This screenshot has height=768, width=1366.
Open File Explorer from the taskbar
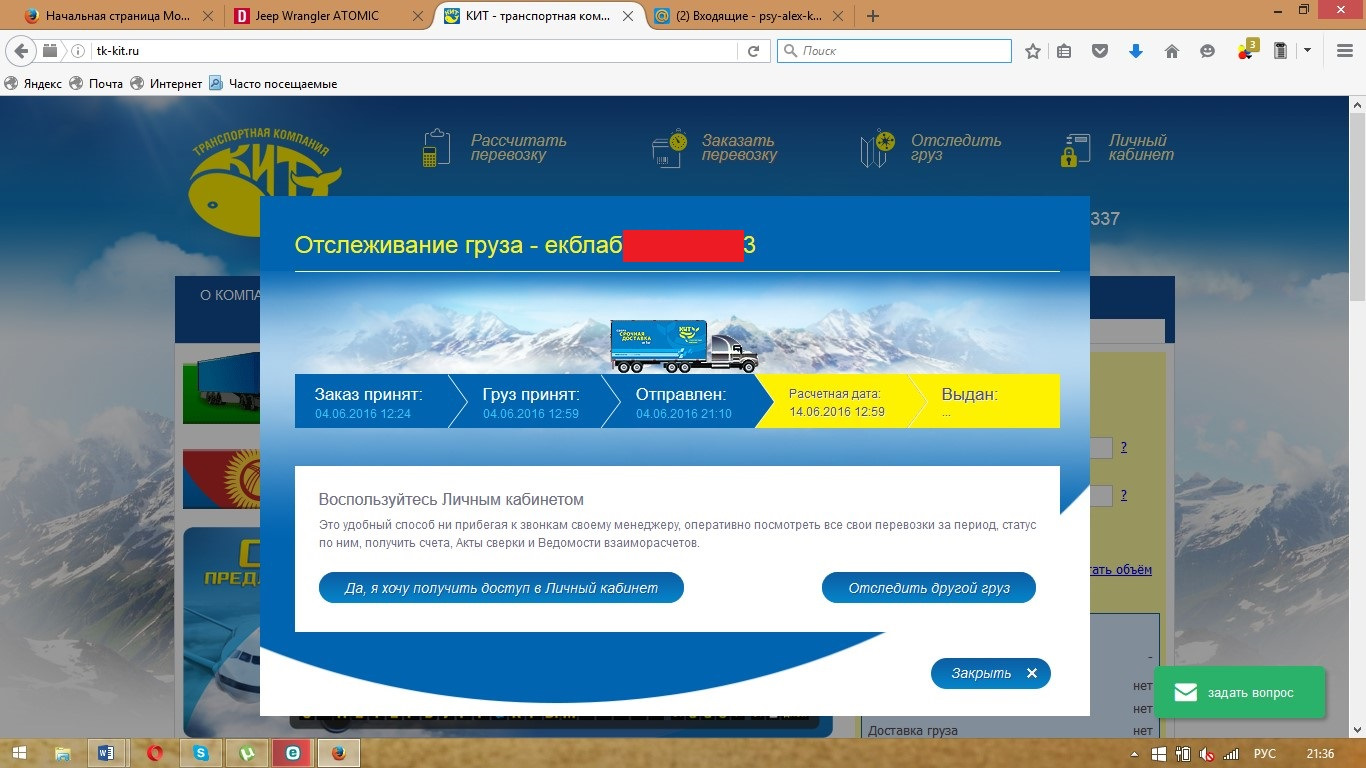click(x=63, y=753)
